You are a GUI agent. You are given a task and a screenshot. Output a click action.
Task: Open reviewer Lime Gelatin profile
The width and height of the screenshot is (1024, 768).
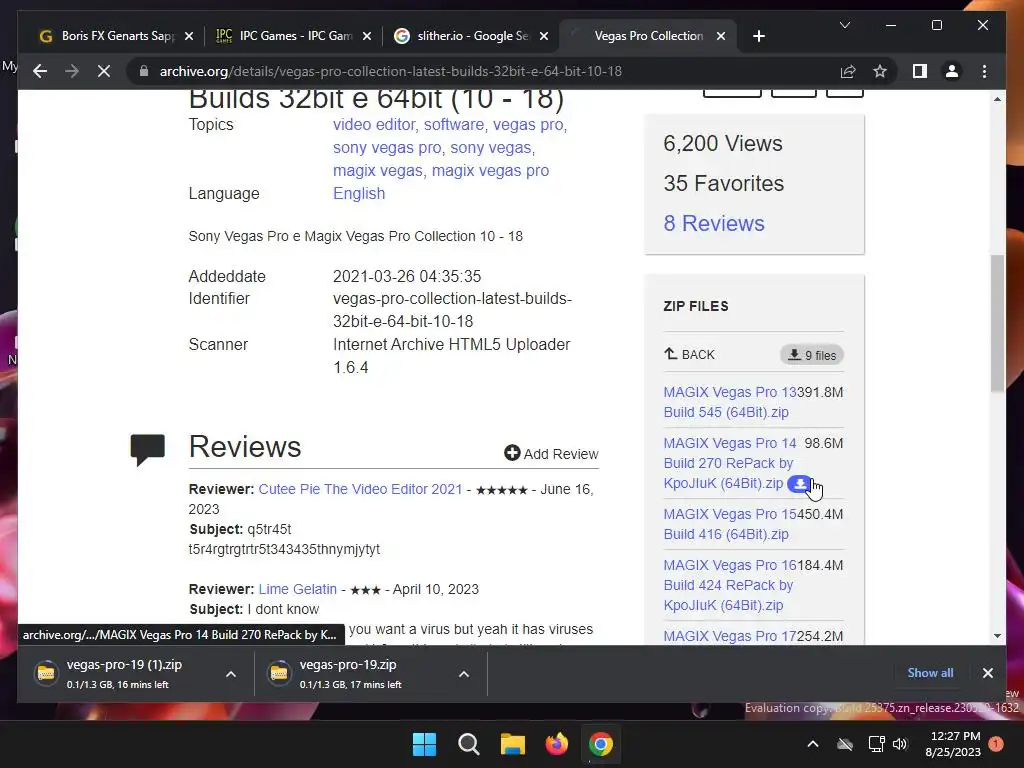[298, 589]
